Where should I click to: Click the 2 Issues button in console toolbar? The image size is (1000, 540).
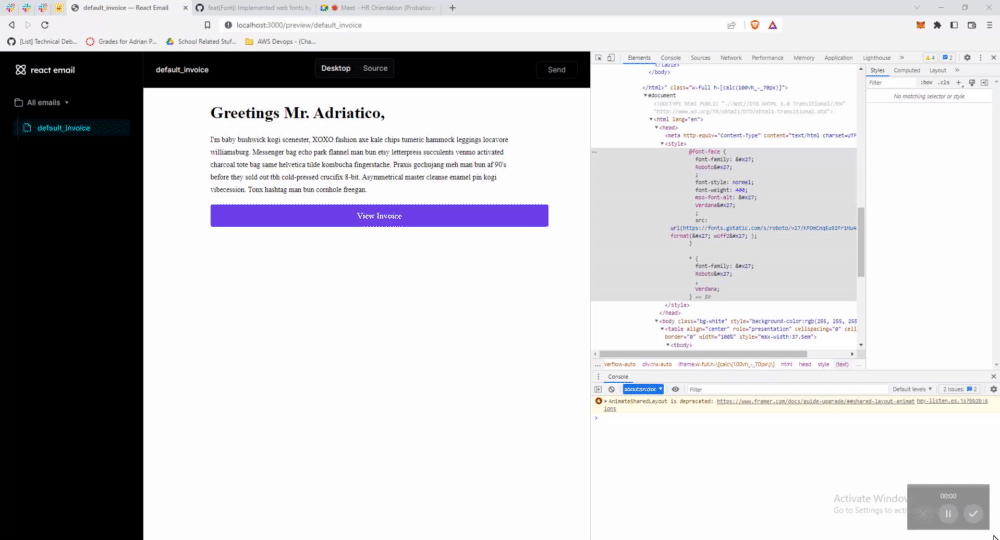click(x=960, y=389)
